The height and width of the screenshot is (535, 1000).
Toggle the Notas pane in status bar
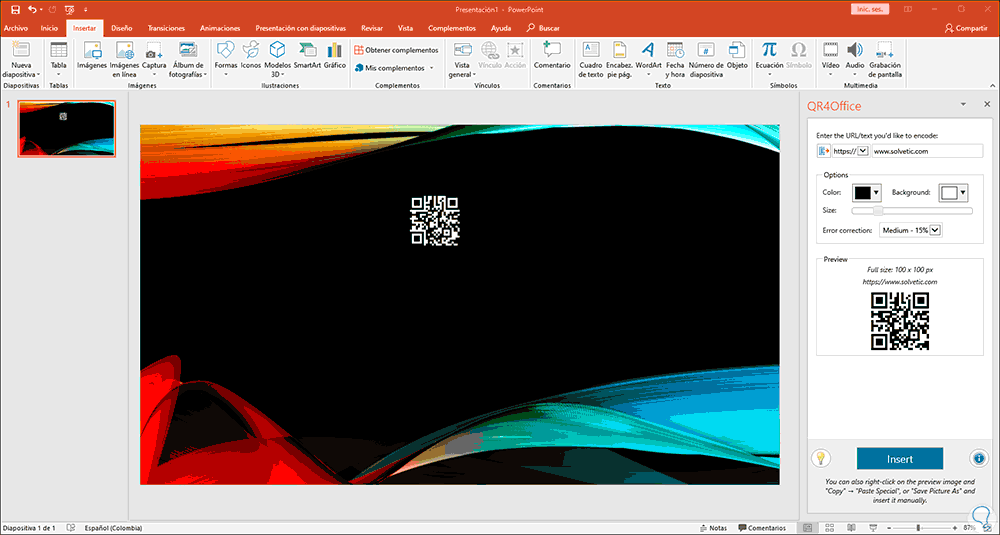tap(712, 527)
